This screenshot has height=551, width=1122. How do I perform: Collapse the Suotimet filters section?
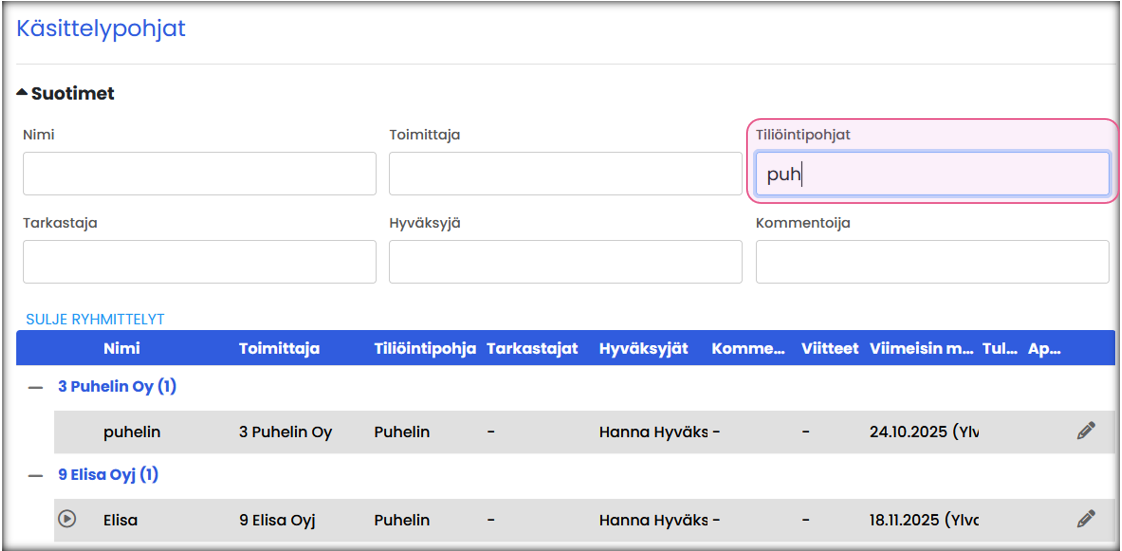coord(66,93)
